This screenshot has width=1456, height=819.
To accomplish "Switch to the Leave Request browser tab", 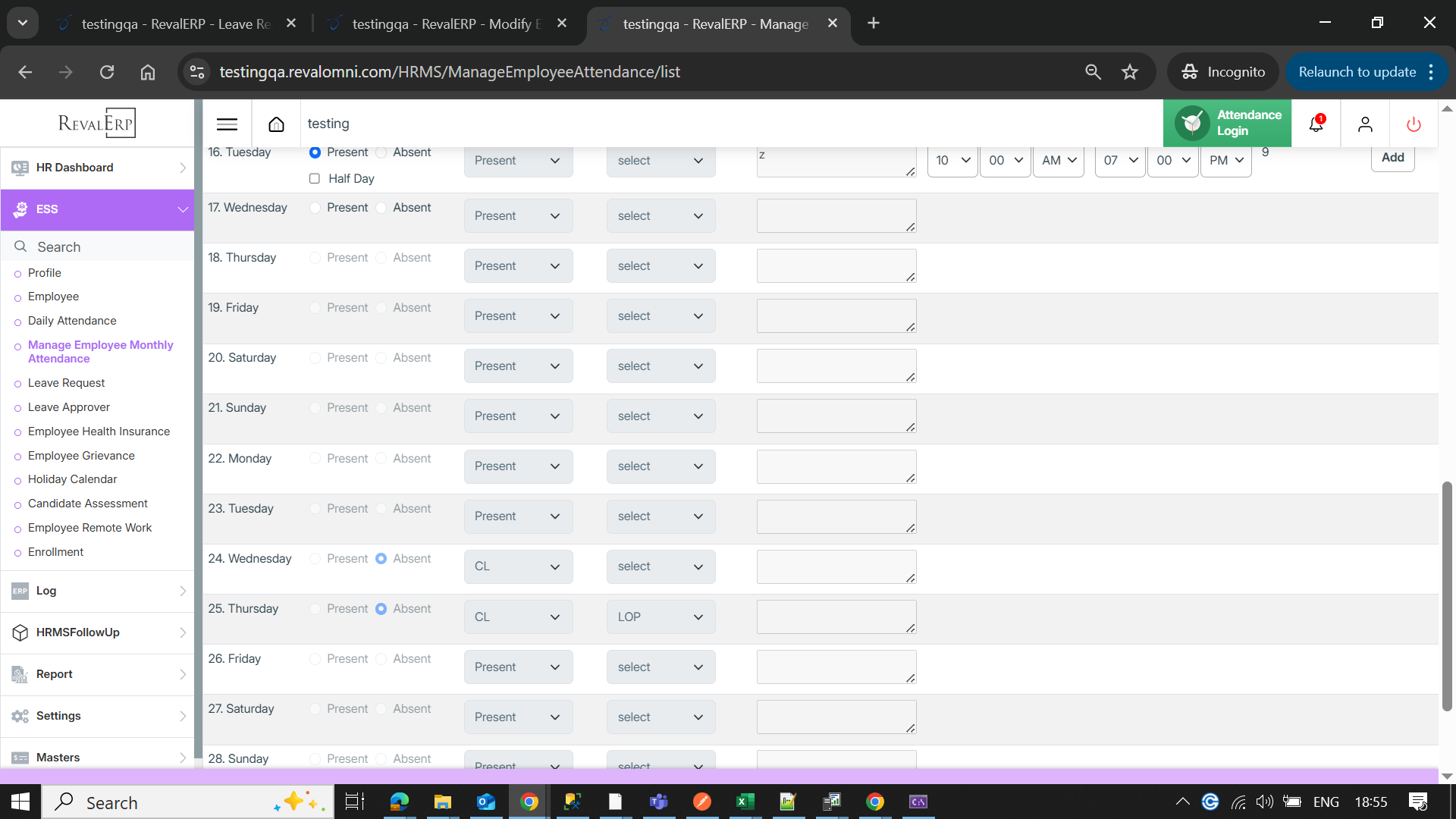I will pyautogui.click(x=175, y=24).
